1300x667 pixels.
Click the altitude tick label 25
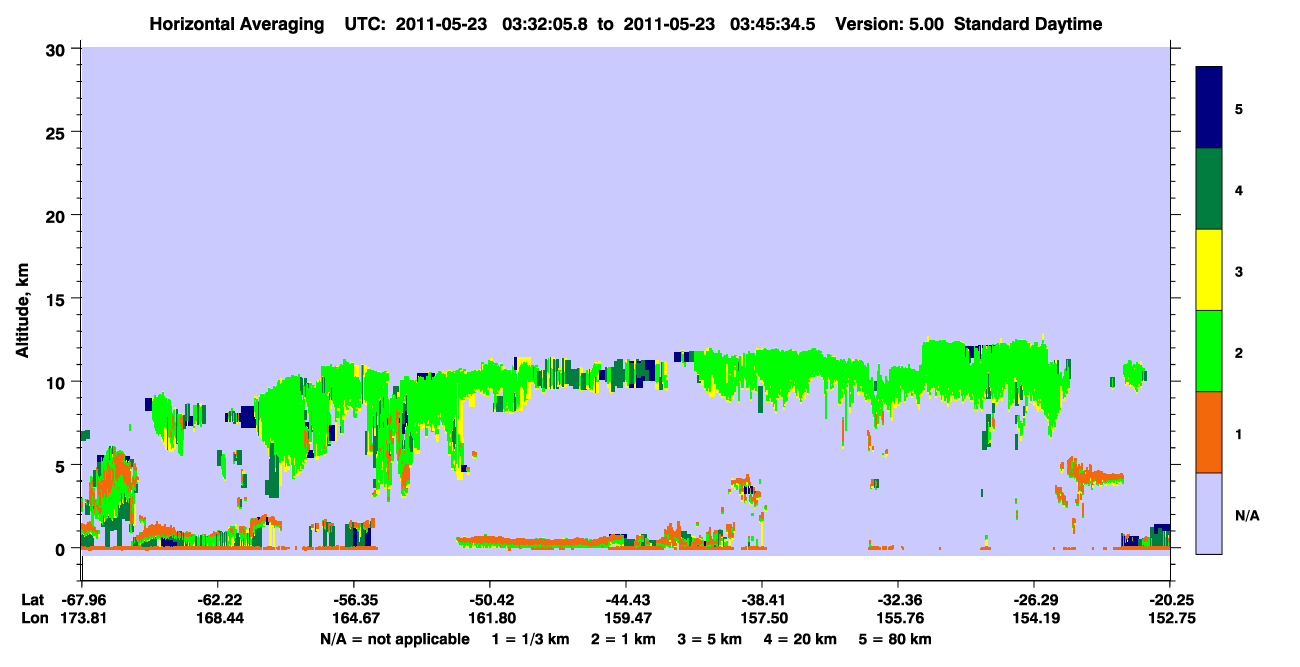coord(58,132)
